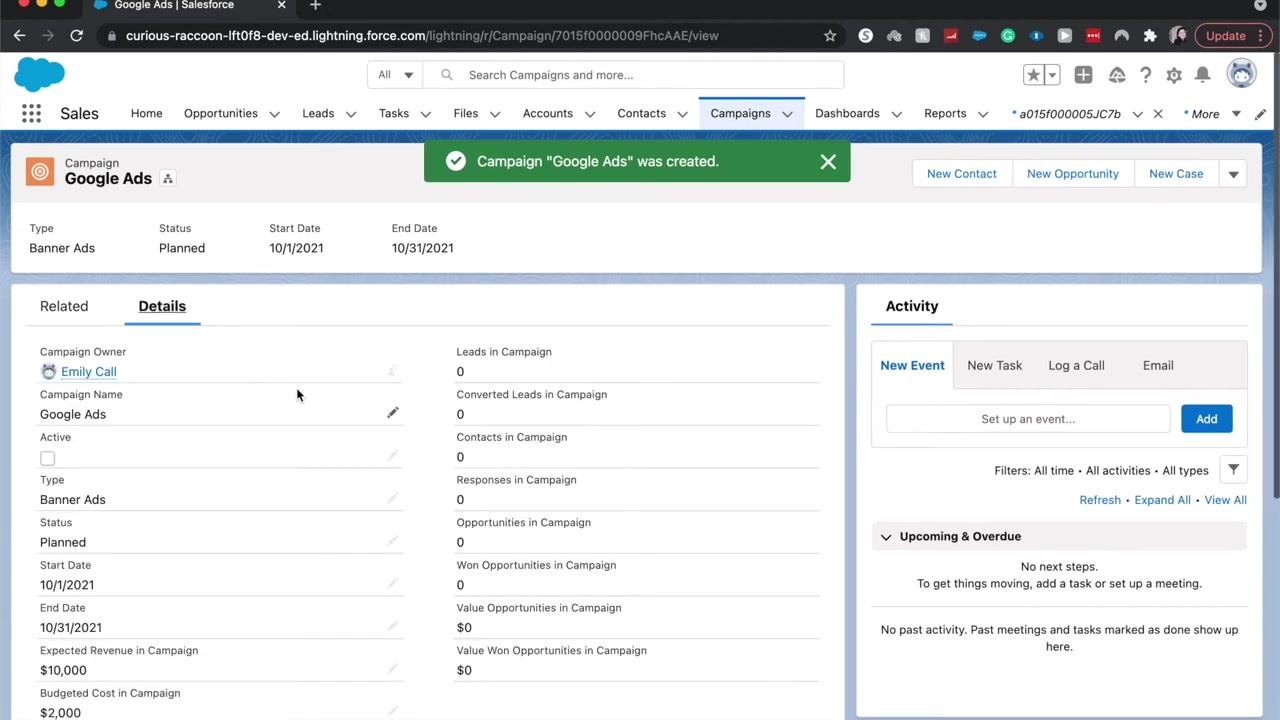1280x720 pixels.
Task: Toggle the Active checkbox
Action: pos(47,458)
